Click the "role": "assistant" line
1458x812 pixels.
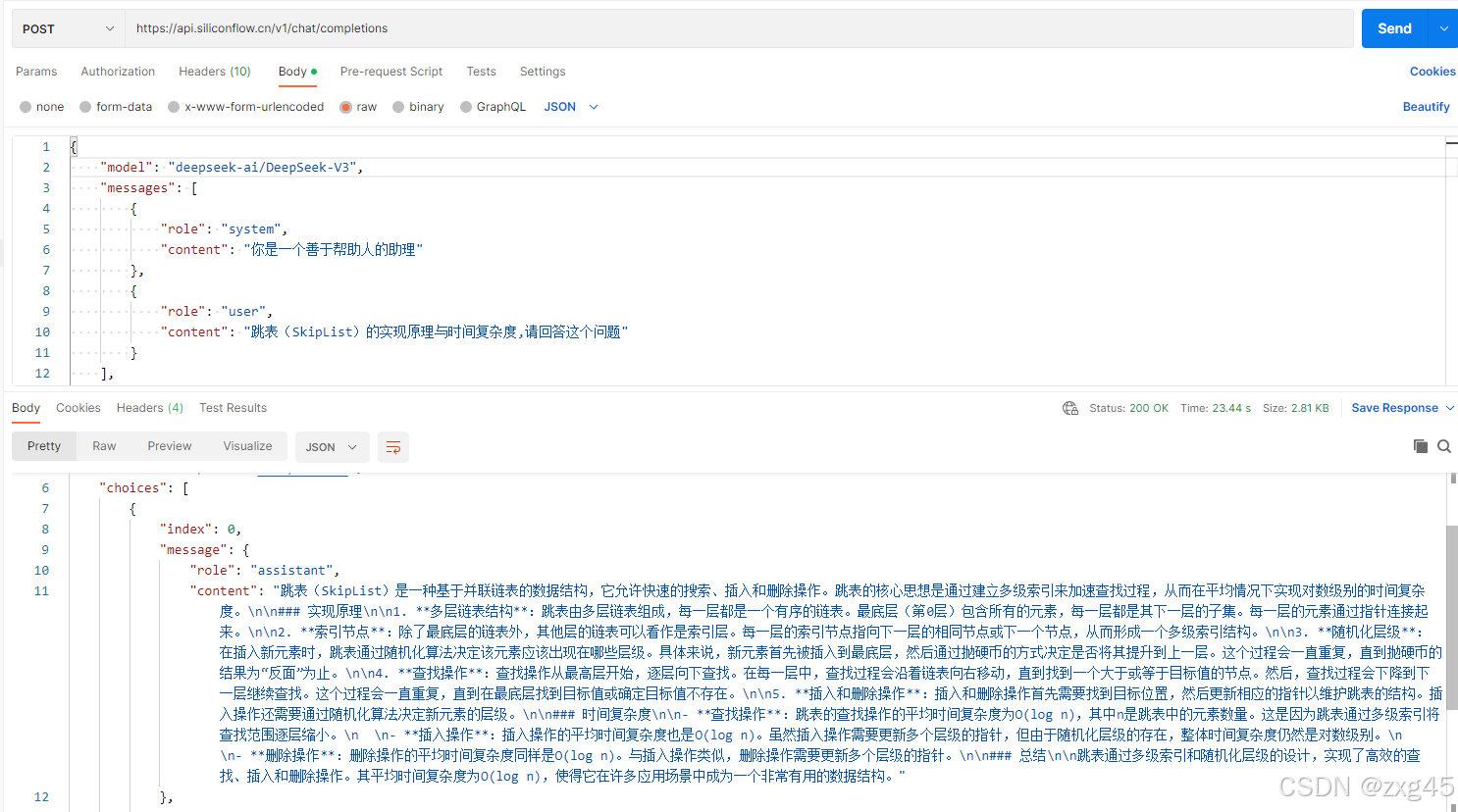[x=265, y=571]
